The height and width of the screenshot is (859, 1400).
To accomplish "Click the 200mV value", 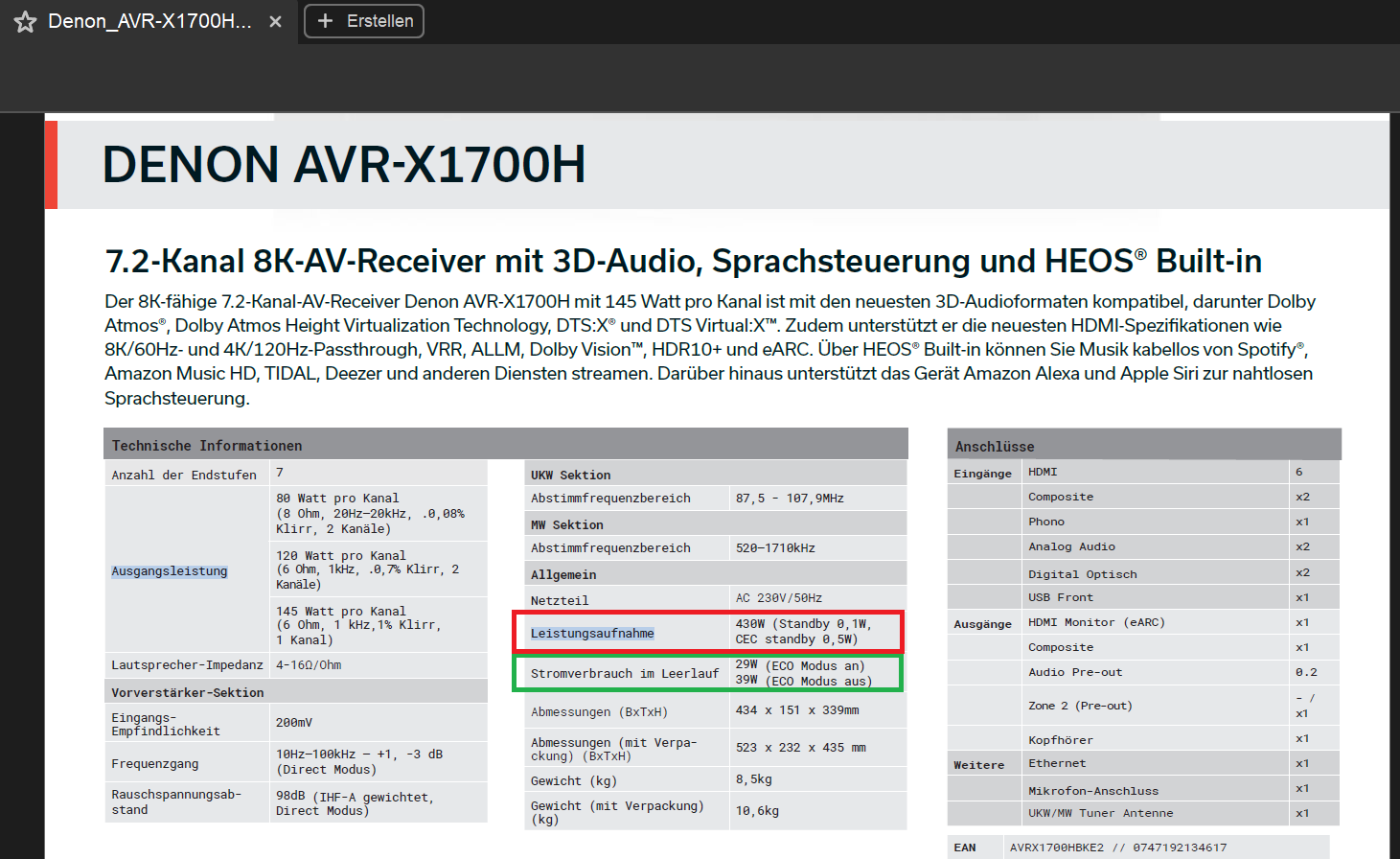I will (294, 723).
